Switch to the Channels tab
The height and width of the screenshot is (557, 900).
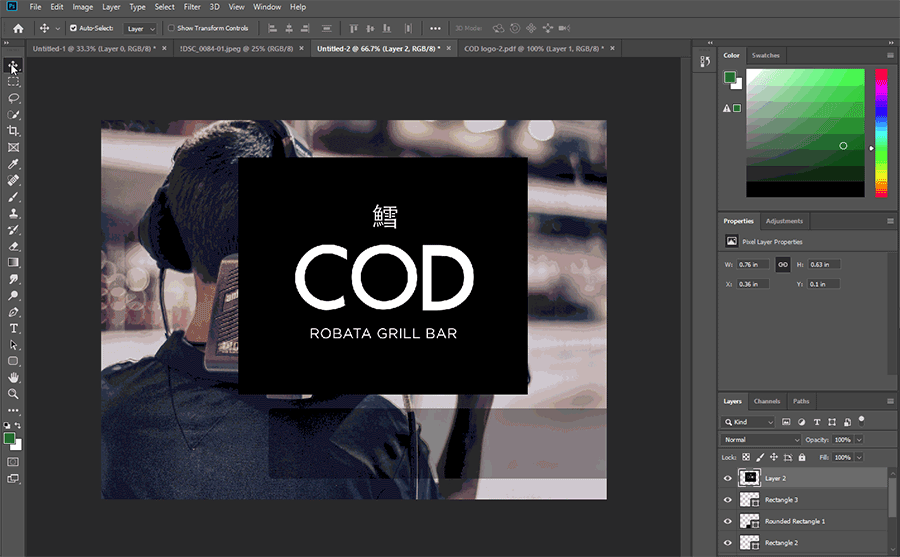pos(767,401)
